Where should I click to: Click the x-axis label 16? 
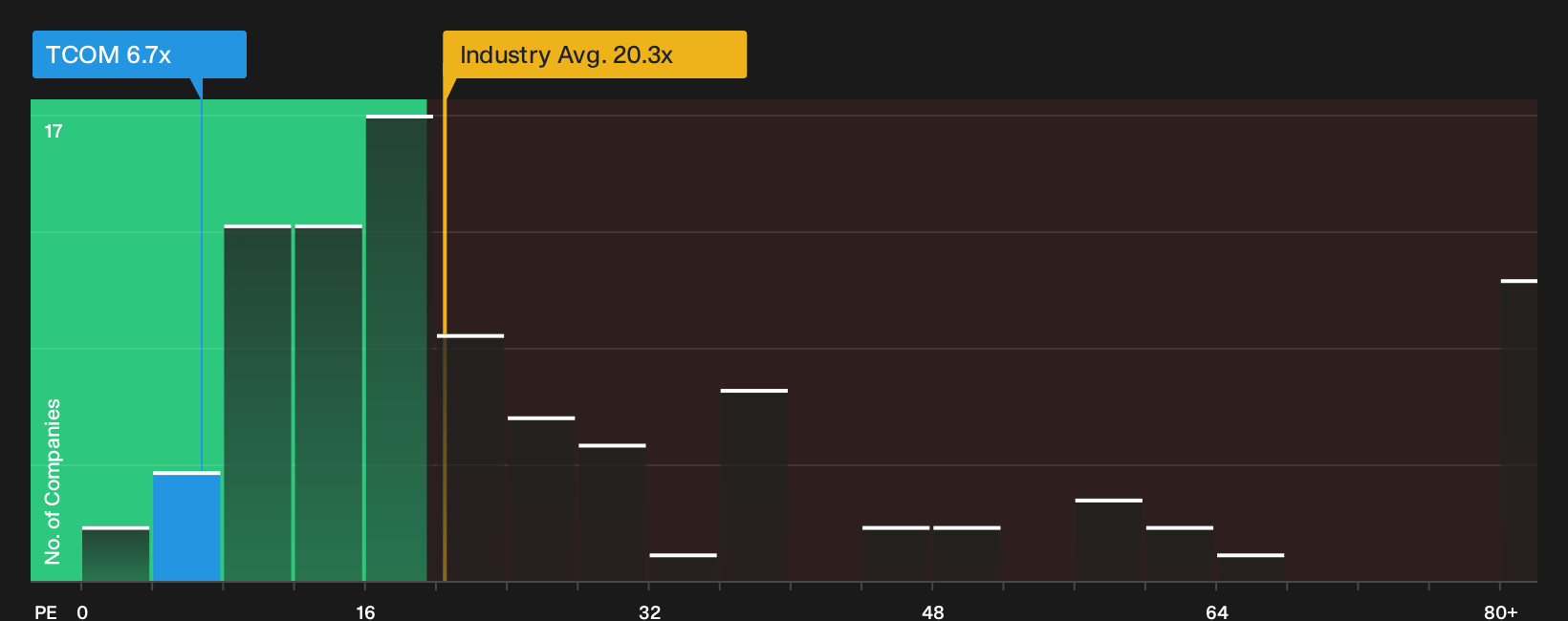[x=365, y=611]
